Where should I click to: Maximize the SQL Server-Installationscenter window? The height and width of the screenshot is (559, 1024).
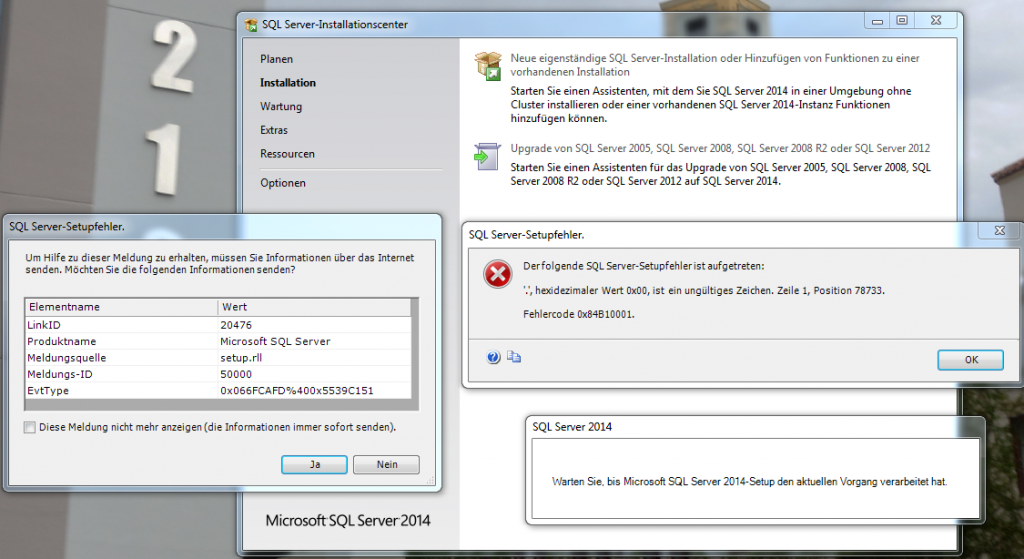point(902,20)
